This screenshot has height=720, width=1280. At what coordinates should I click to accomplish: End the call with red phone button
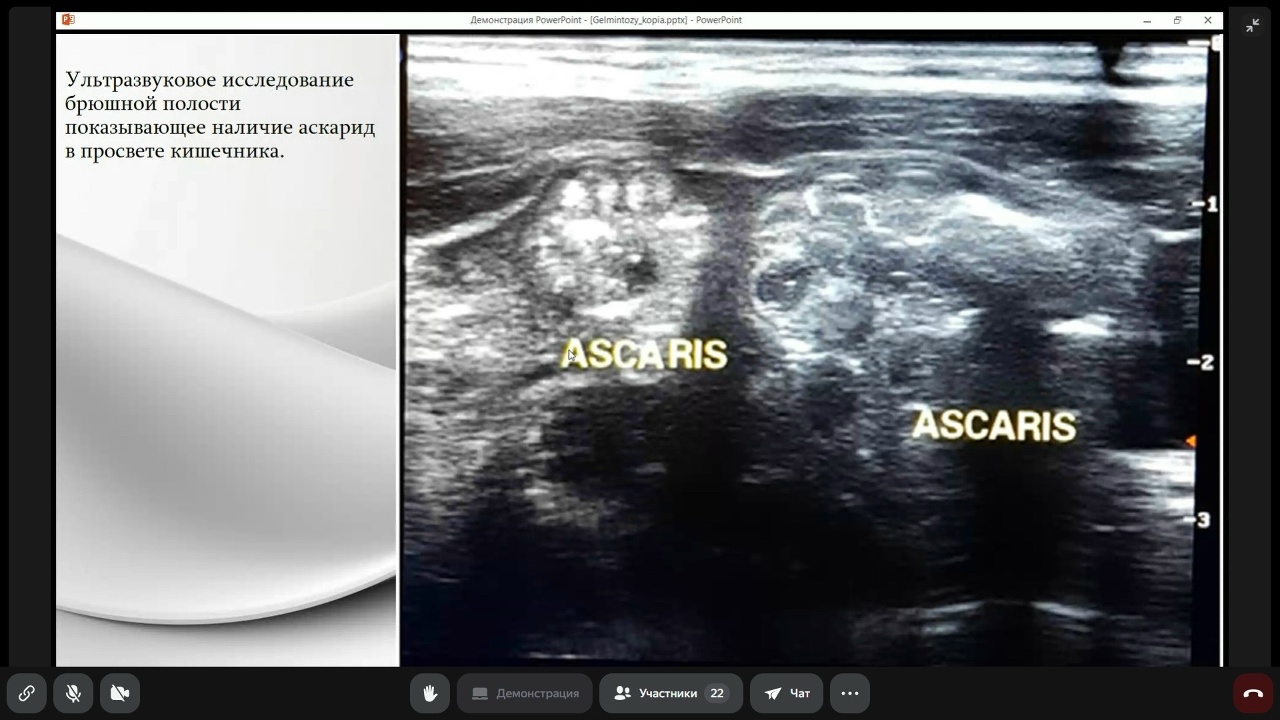click(x=1253, y=693)
